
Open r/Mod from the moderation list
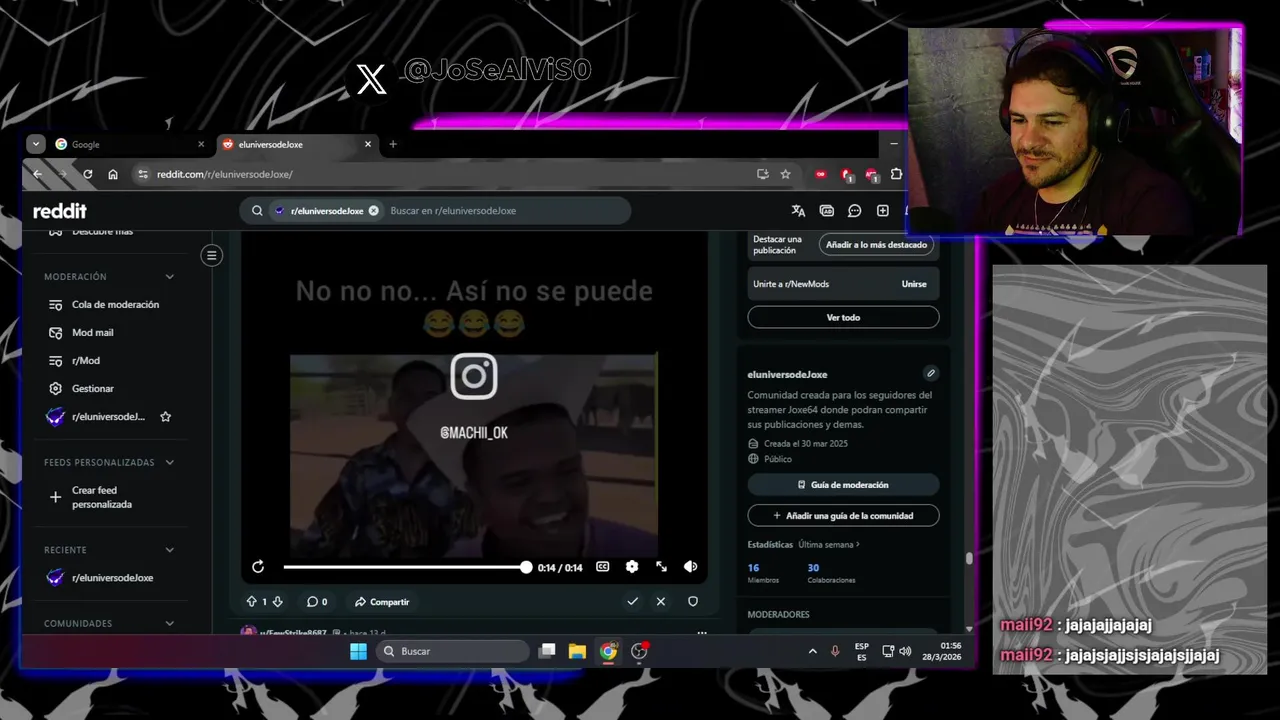tap(86, 360)
